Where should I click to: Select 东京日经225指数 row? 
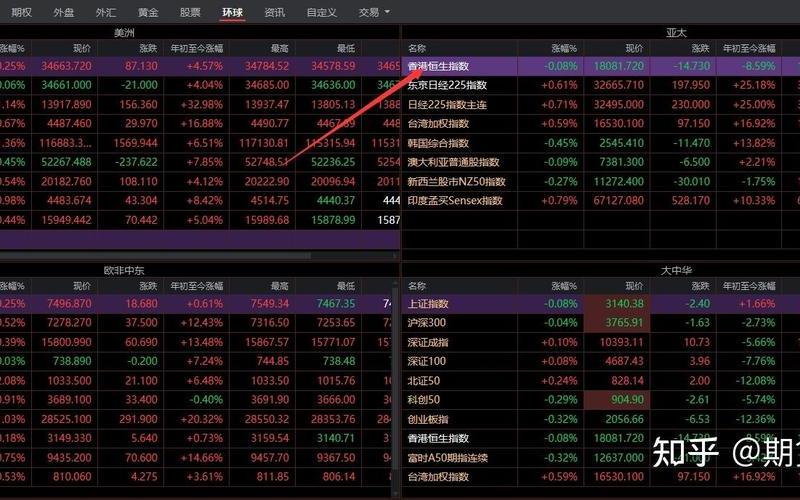601,85
